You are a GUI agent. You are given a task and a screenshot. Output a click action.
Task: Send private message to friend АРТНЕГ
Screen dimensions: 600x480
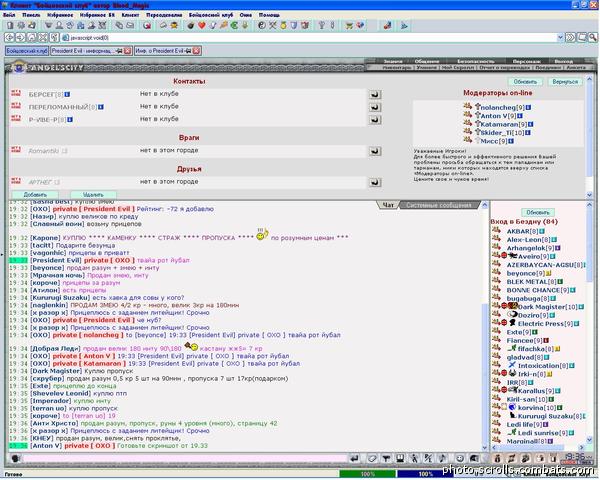pos(375,182)
